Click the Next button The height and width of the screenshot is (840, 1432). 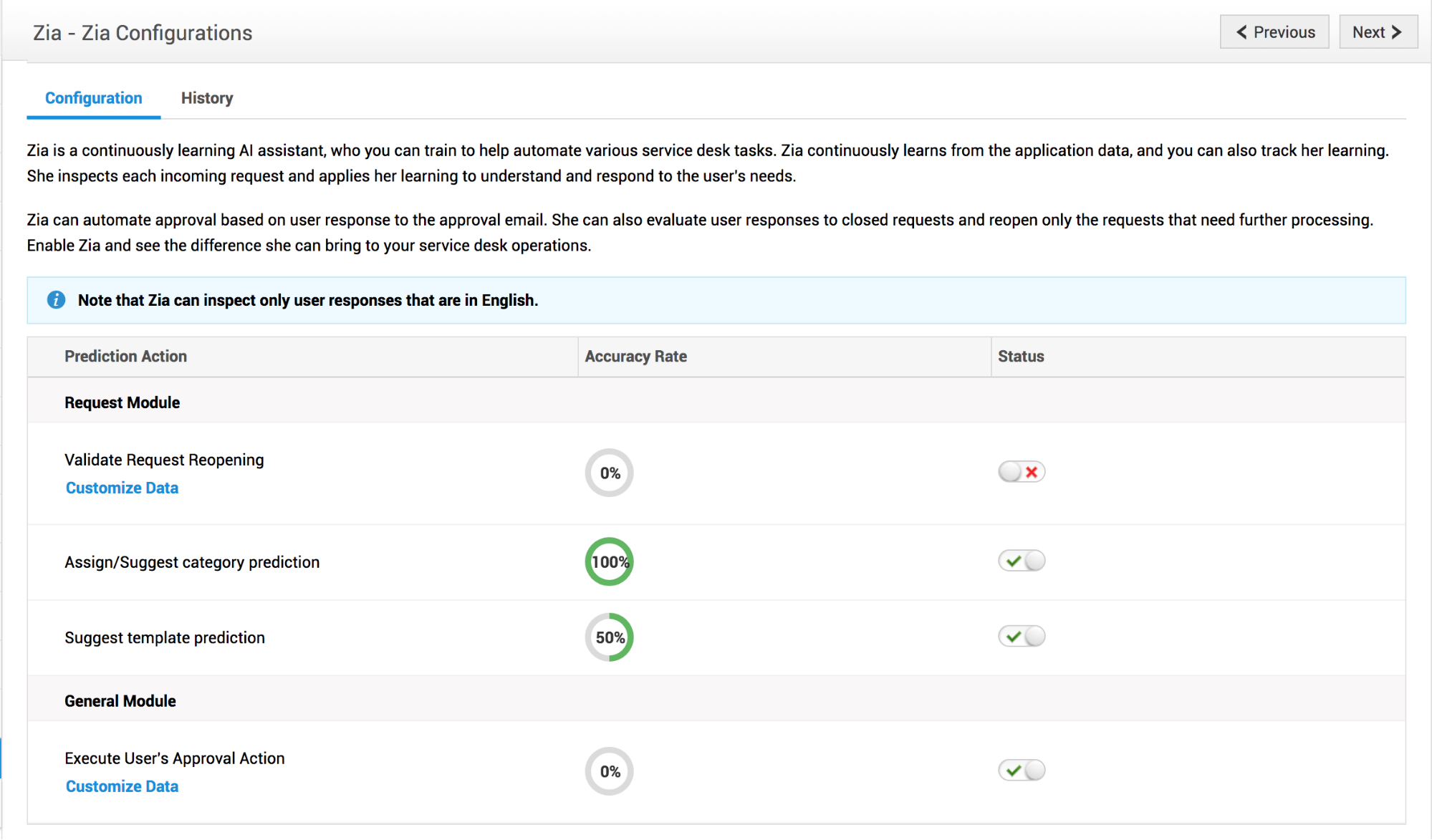pyautogui.click(x=1378, y=32)
